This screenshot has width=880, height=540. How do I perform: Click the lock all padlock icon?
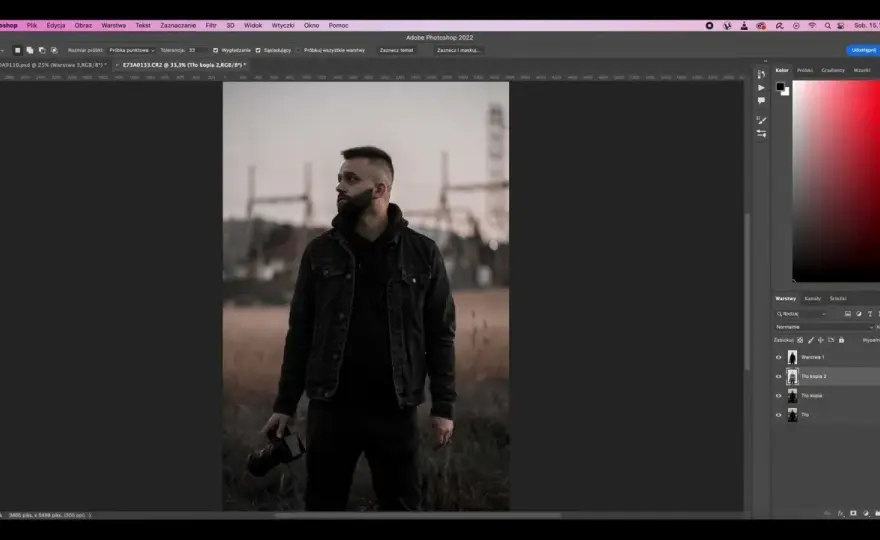pyautogui.click(x=841, y=340)
